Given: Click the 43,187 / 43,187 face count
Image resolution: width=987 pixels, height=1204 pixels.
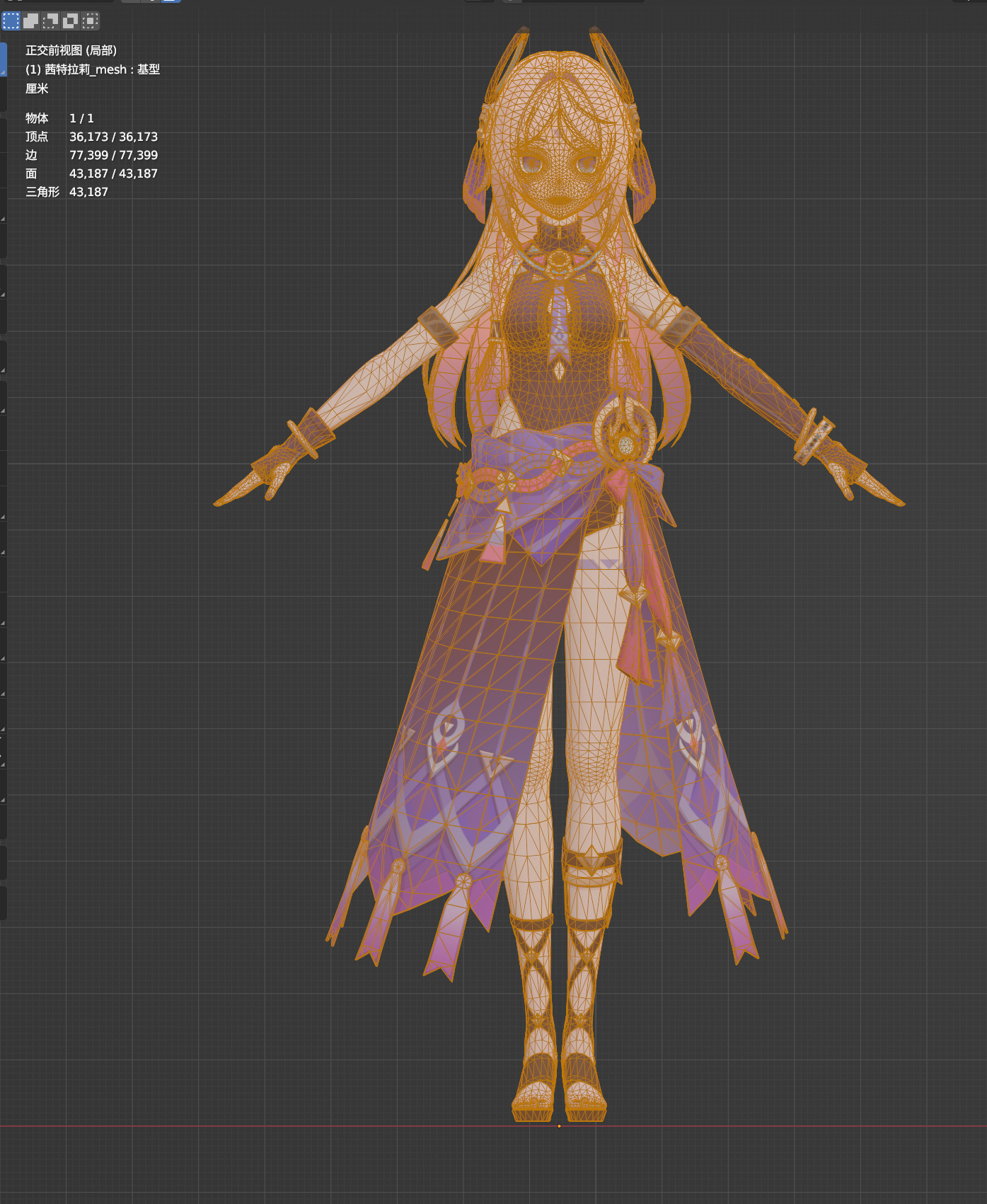Looking at the screenshot, I should [x=113, y=173].
